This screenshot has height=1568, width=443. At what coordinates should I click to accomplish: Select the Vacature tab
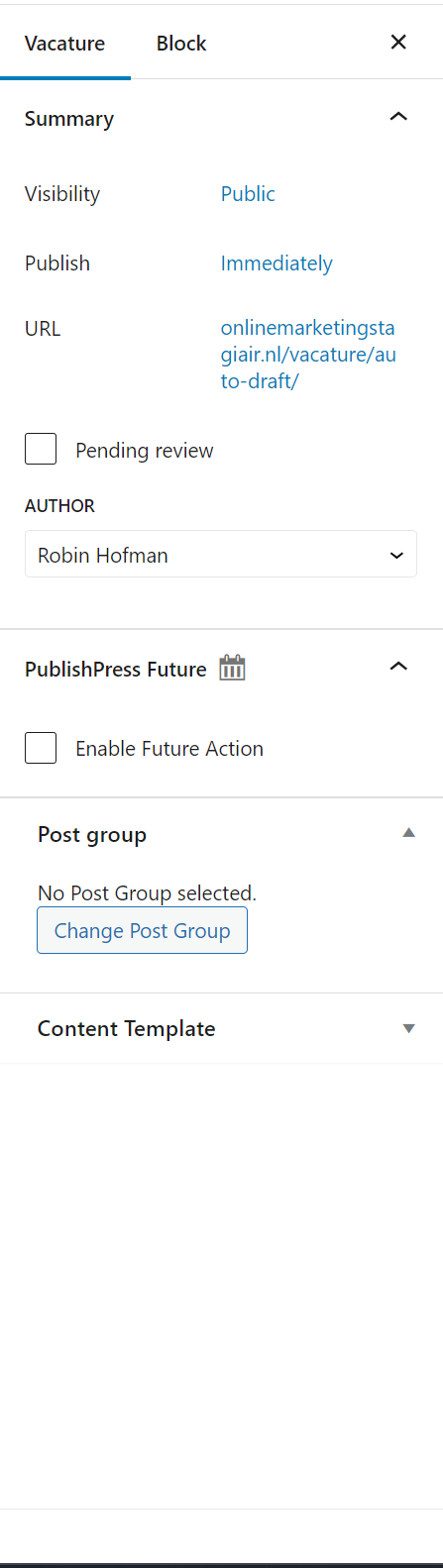(65, 44)
